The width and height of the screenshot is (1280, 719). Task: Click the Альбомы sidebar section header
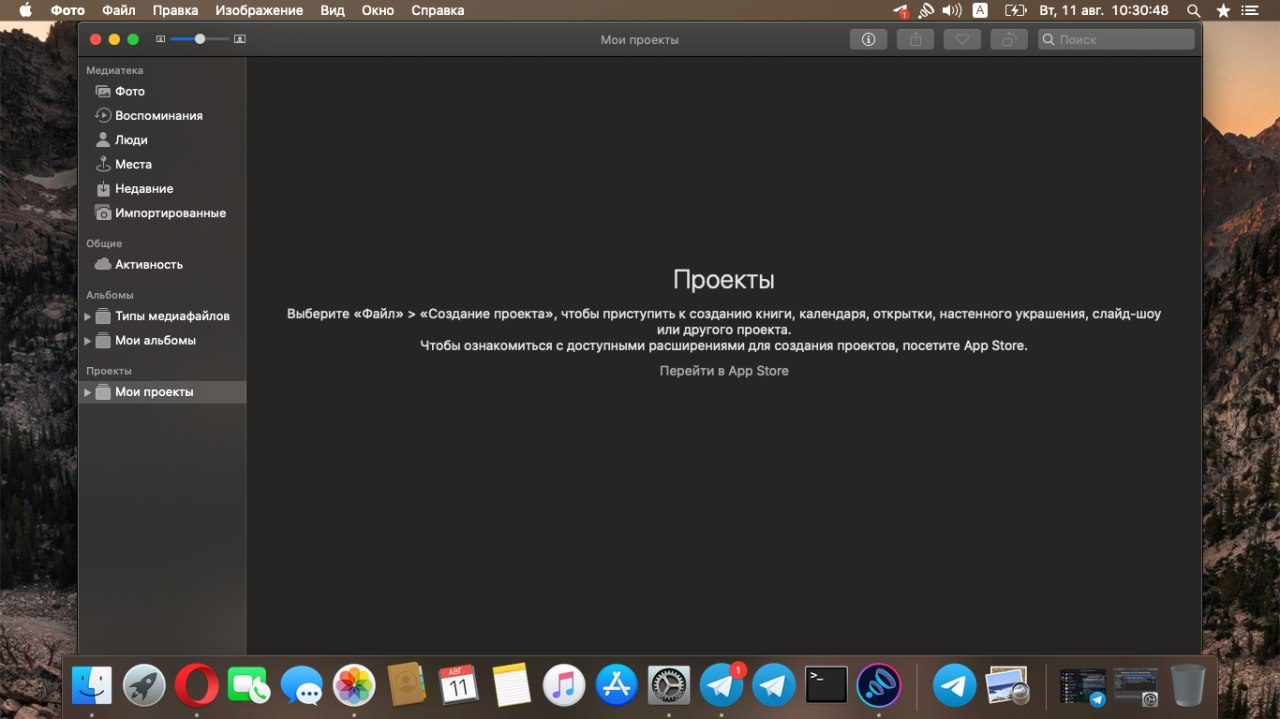click(x=110, y=295)
